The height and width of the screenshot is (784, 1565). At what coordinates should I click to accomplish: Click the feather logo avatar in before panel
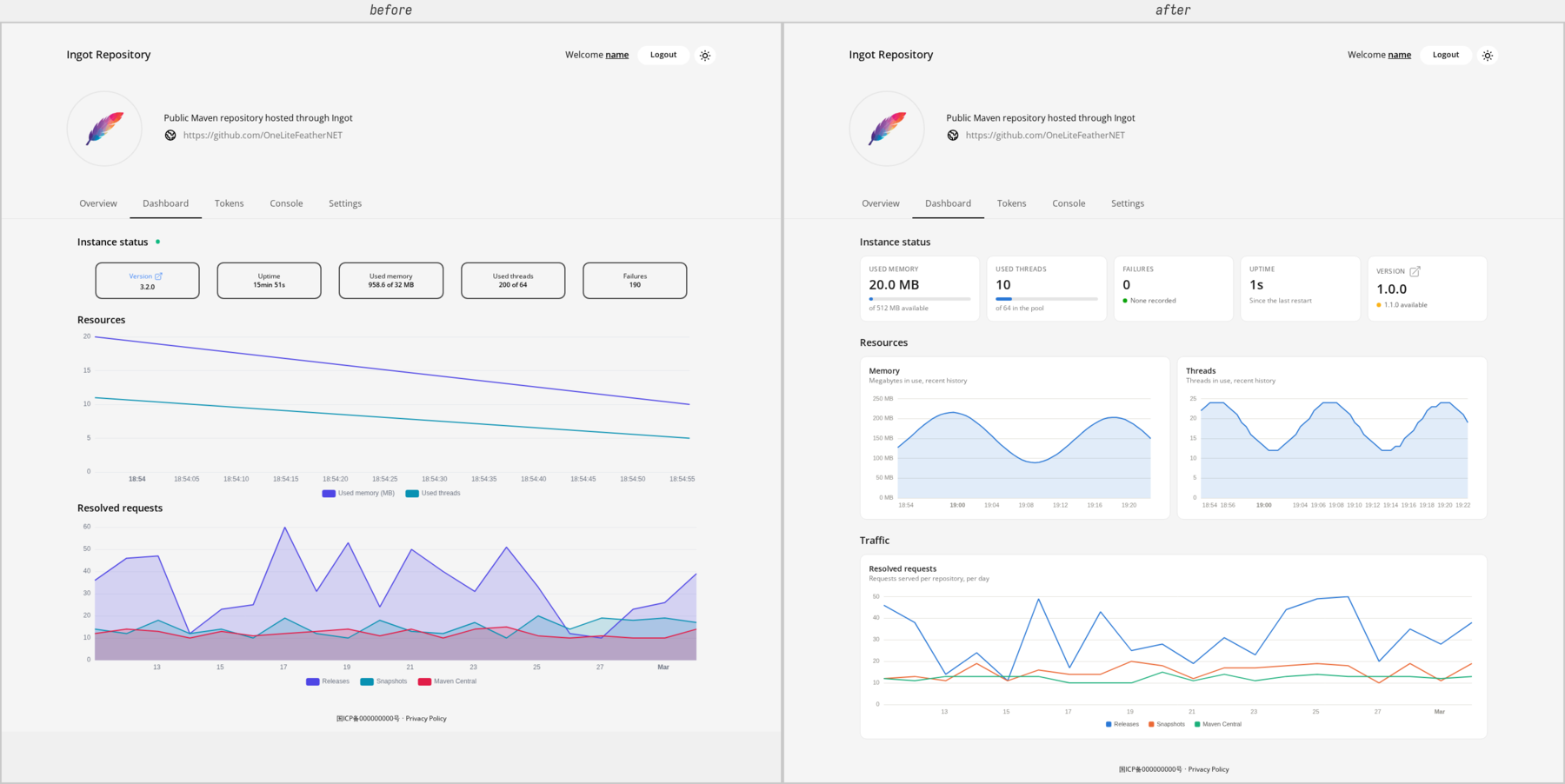coord(104,129)
